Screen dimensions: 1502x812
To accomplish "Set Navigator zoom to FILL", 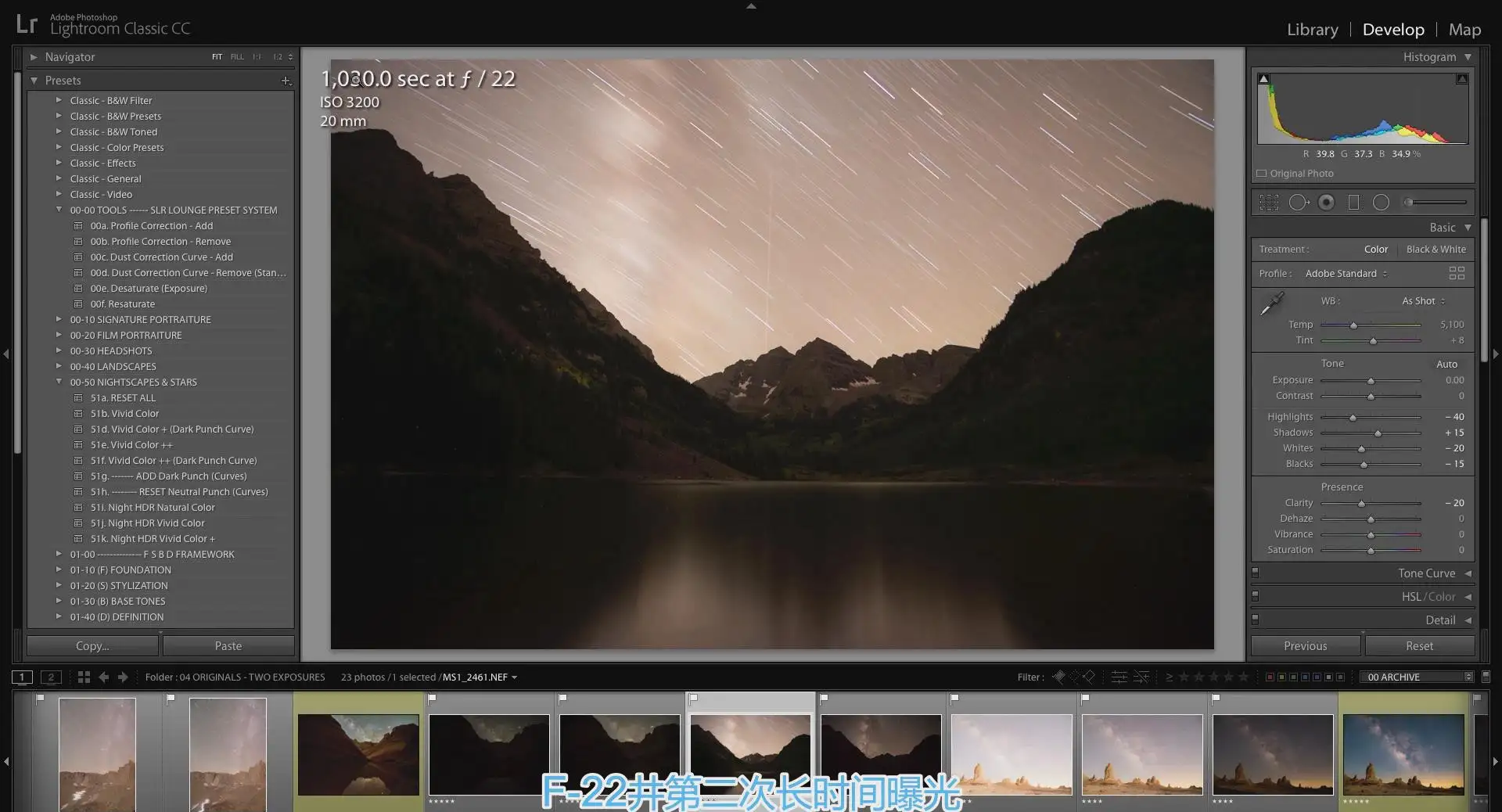I will point(237,57).
